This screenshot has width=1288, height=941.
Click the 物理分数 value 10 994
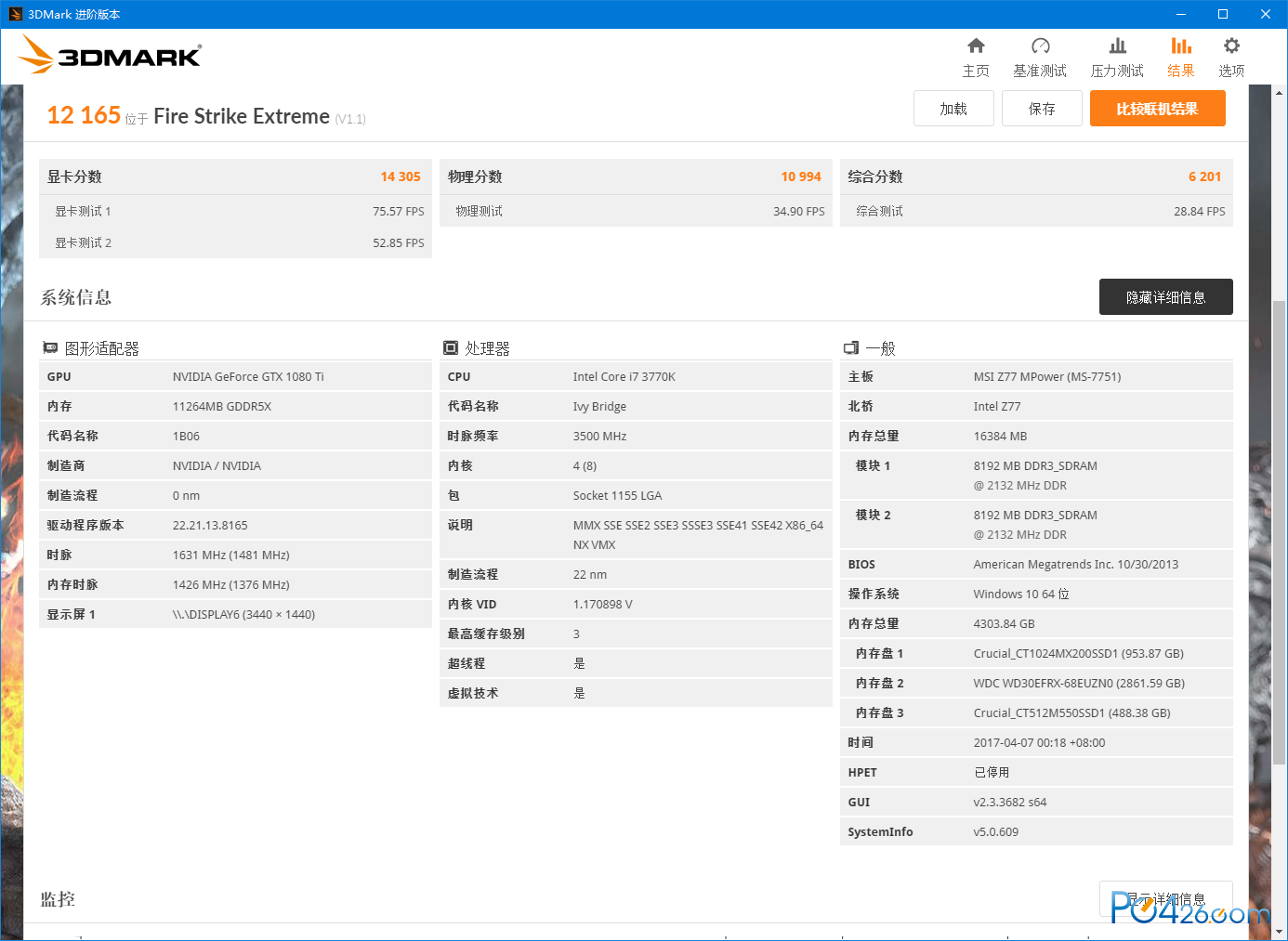click(801, 176)
